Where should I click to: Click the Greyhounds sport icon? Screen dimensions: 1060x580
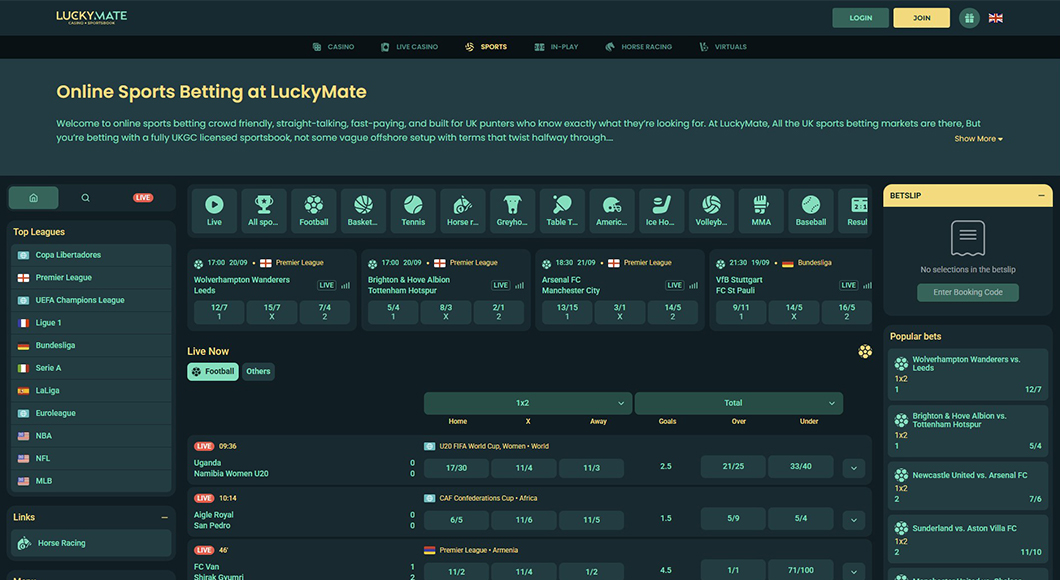(512, 210)
